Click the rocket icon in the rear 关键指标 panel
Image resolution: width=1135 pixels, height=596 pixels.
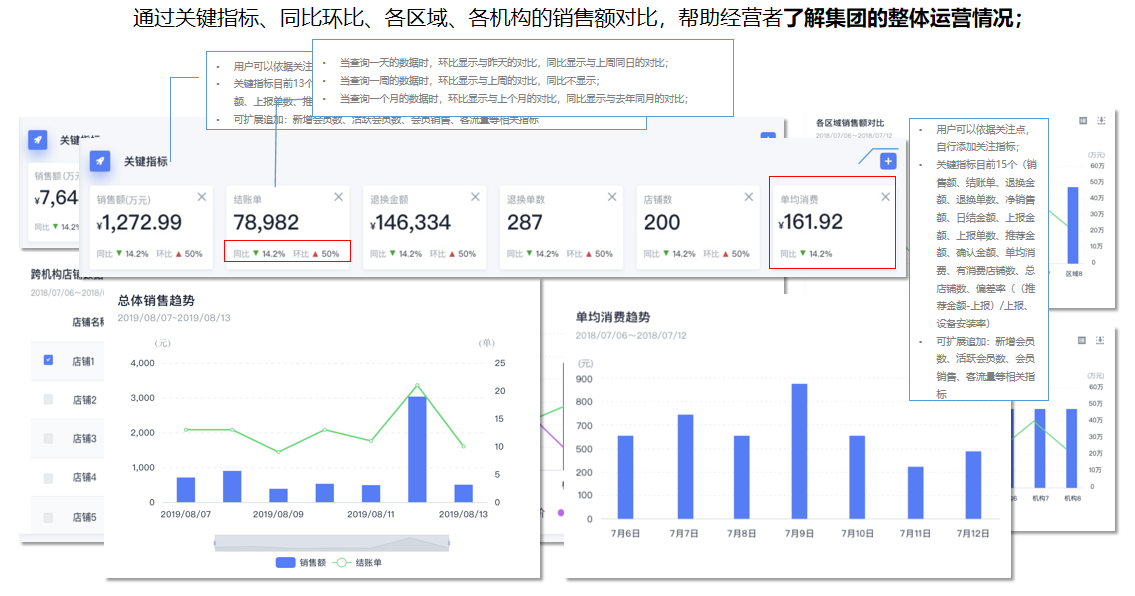pyautogui.click(x=38, y=140)
